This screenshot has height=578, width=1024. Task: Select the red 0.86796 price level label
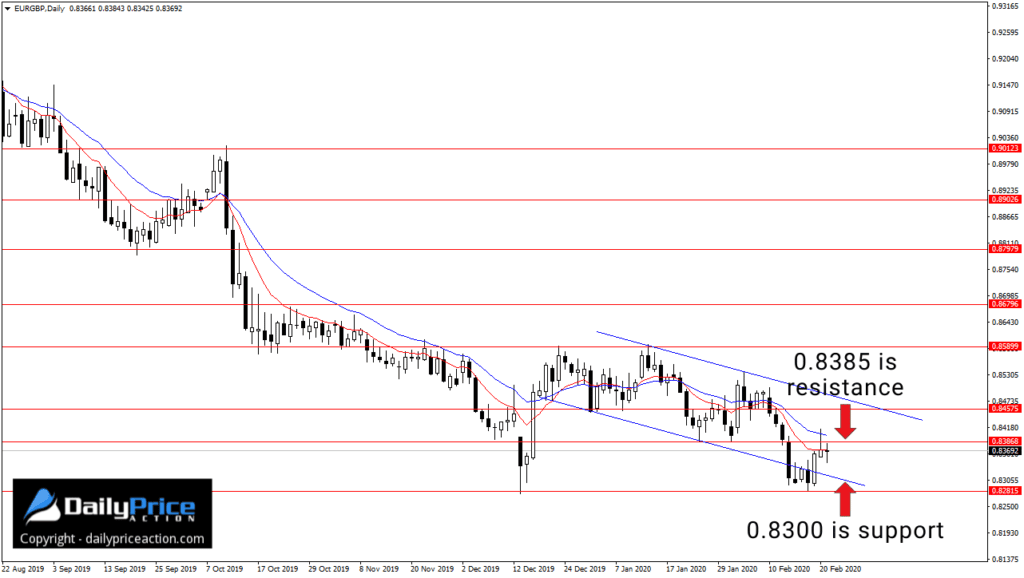(x=1005, y=304)
